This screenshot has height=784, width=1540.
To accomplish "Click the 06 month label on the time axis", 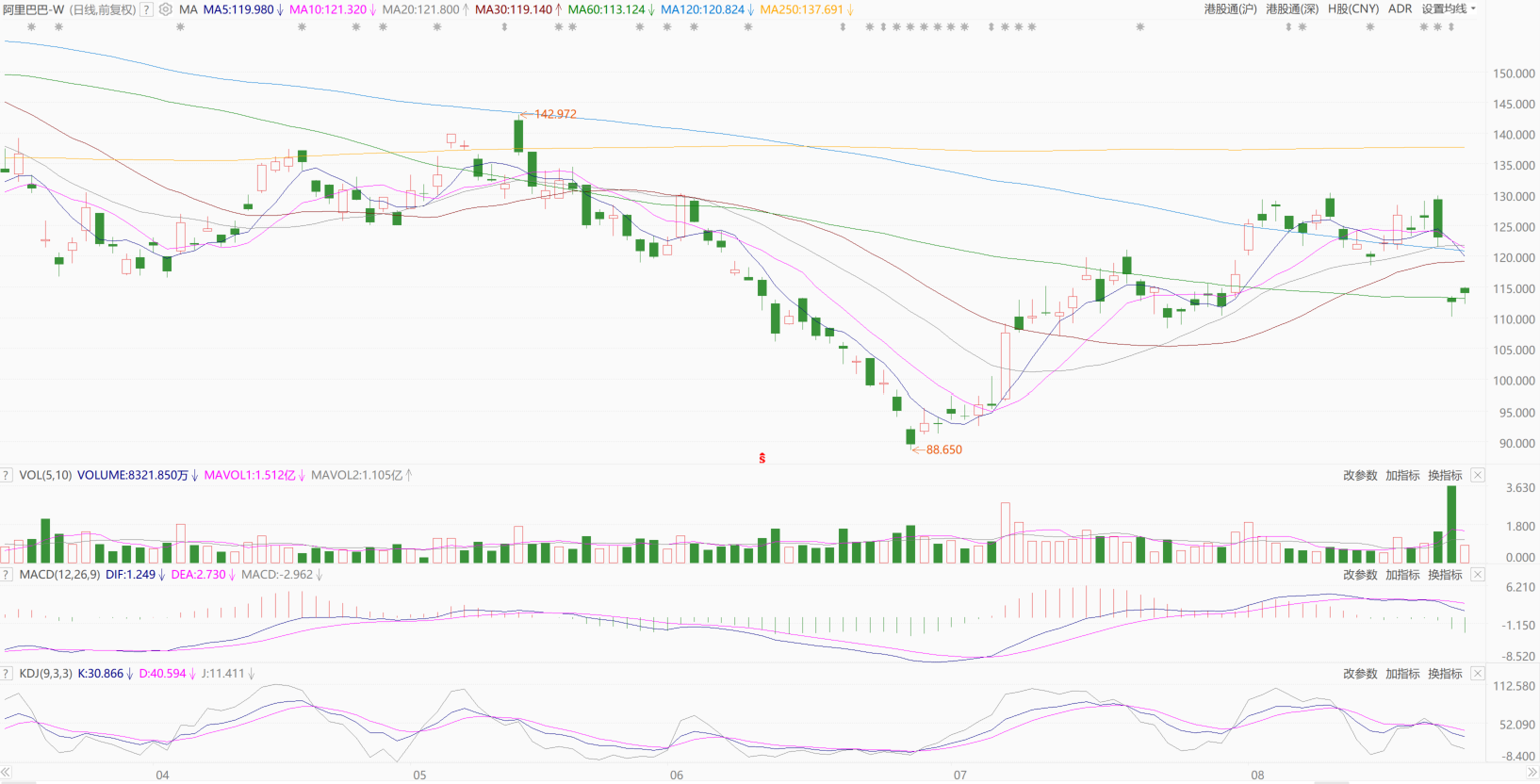I will pyautogui.click(x=677, y=775).
